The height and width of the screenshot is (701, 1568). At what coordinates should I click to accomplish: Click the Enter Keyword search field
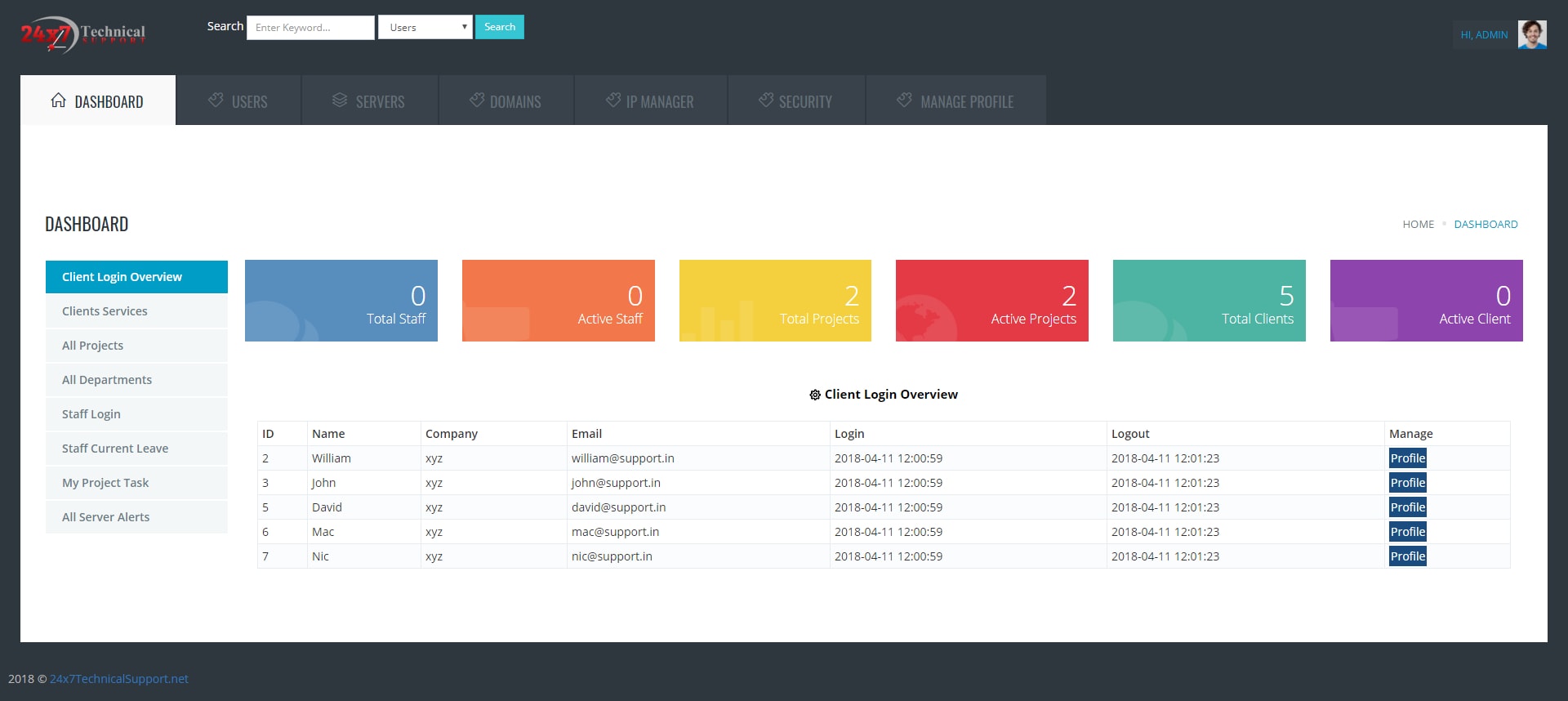pos(310,27)
